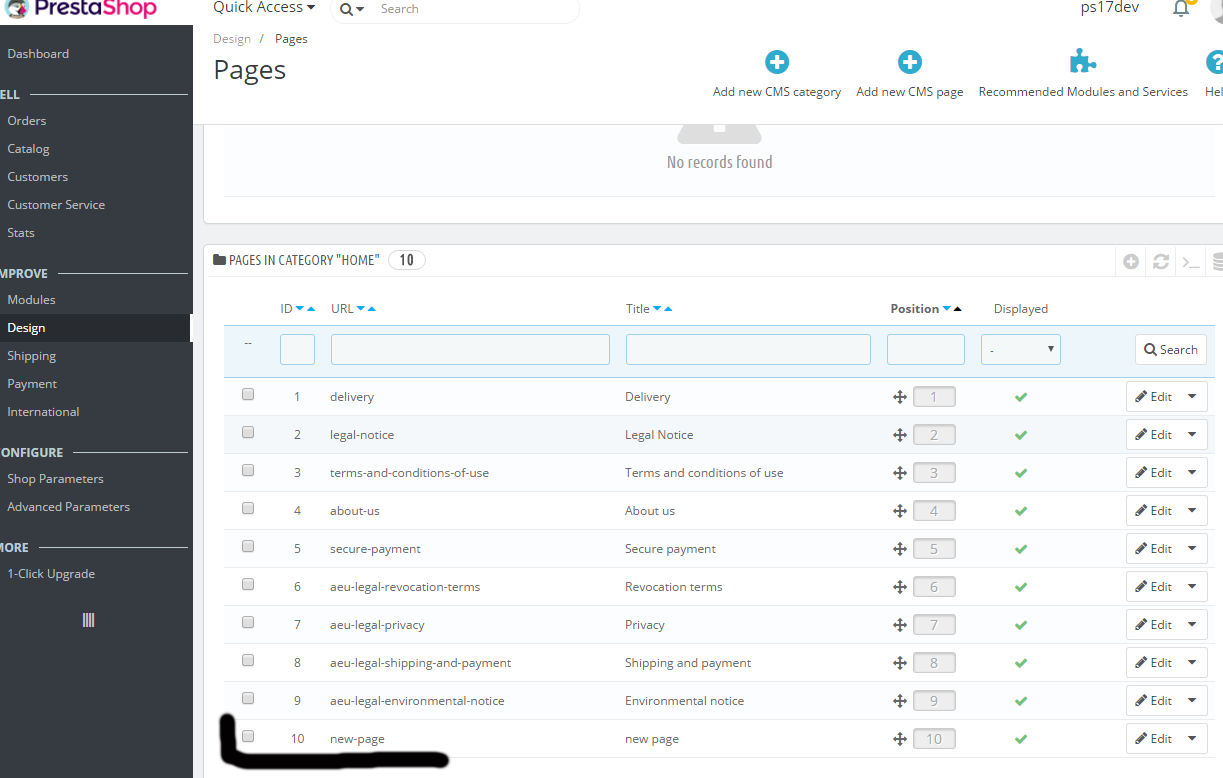Click the Title filter input field
This screenshot has height=778, width=1223.
(x=748, y=350)
